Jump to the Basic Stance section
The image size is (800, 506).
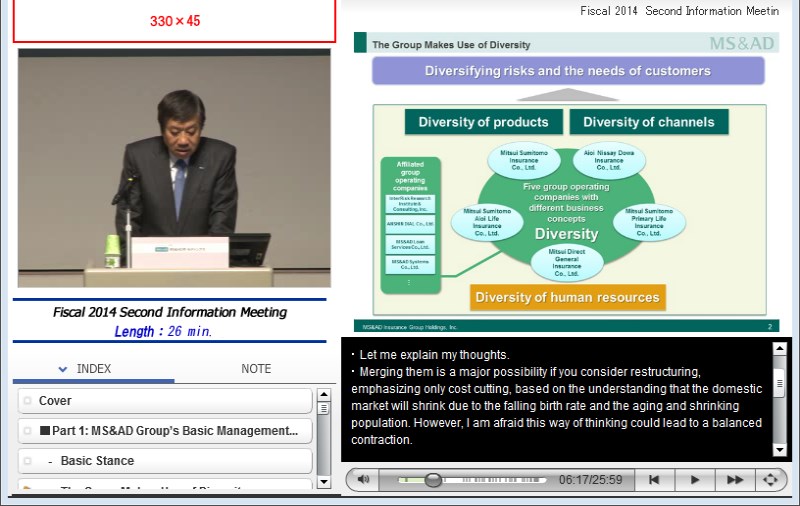coord(165,461)
